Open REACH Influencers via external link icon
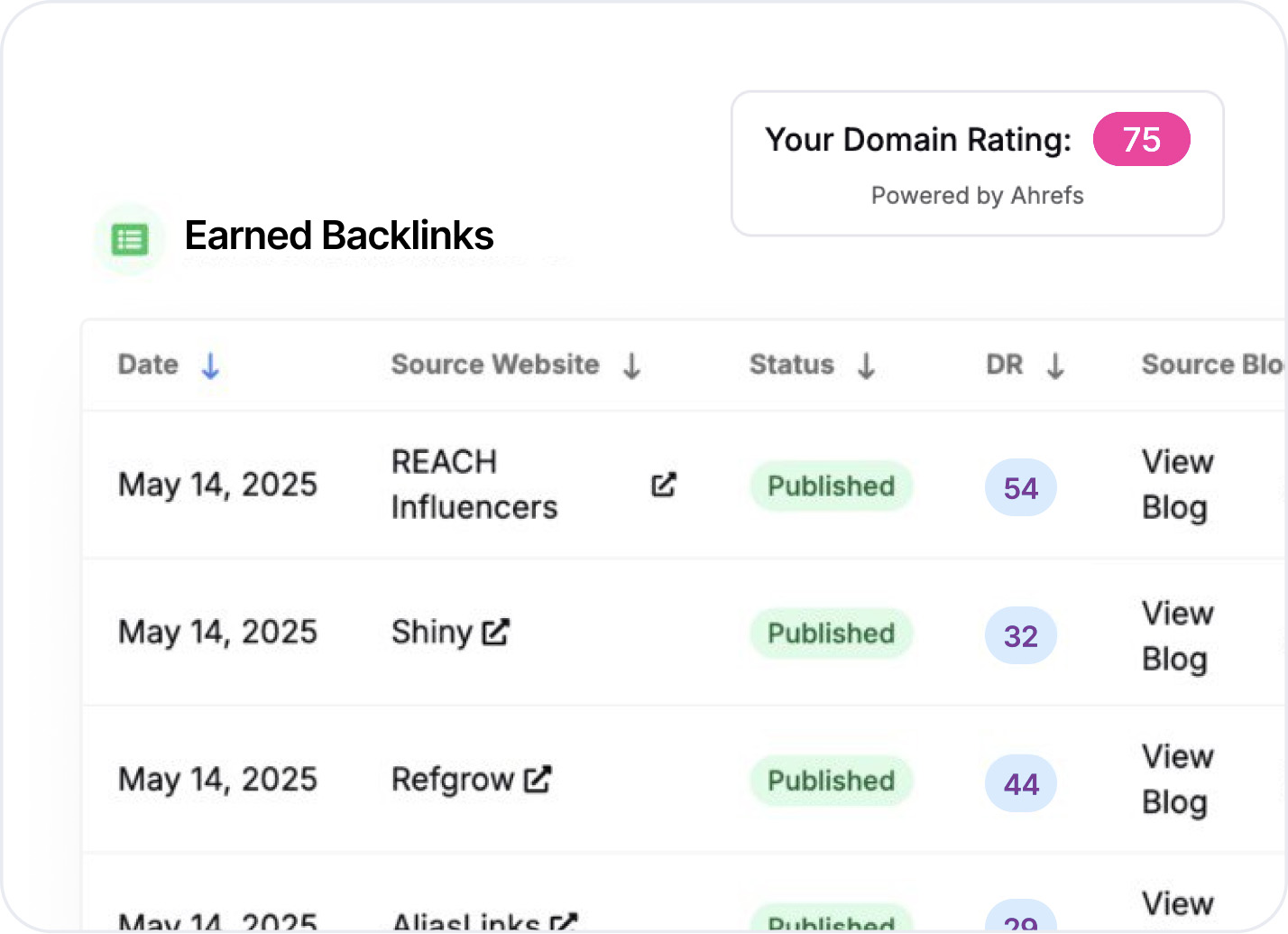This screenshot has width=1288, height=934. point(663,485)
